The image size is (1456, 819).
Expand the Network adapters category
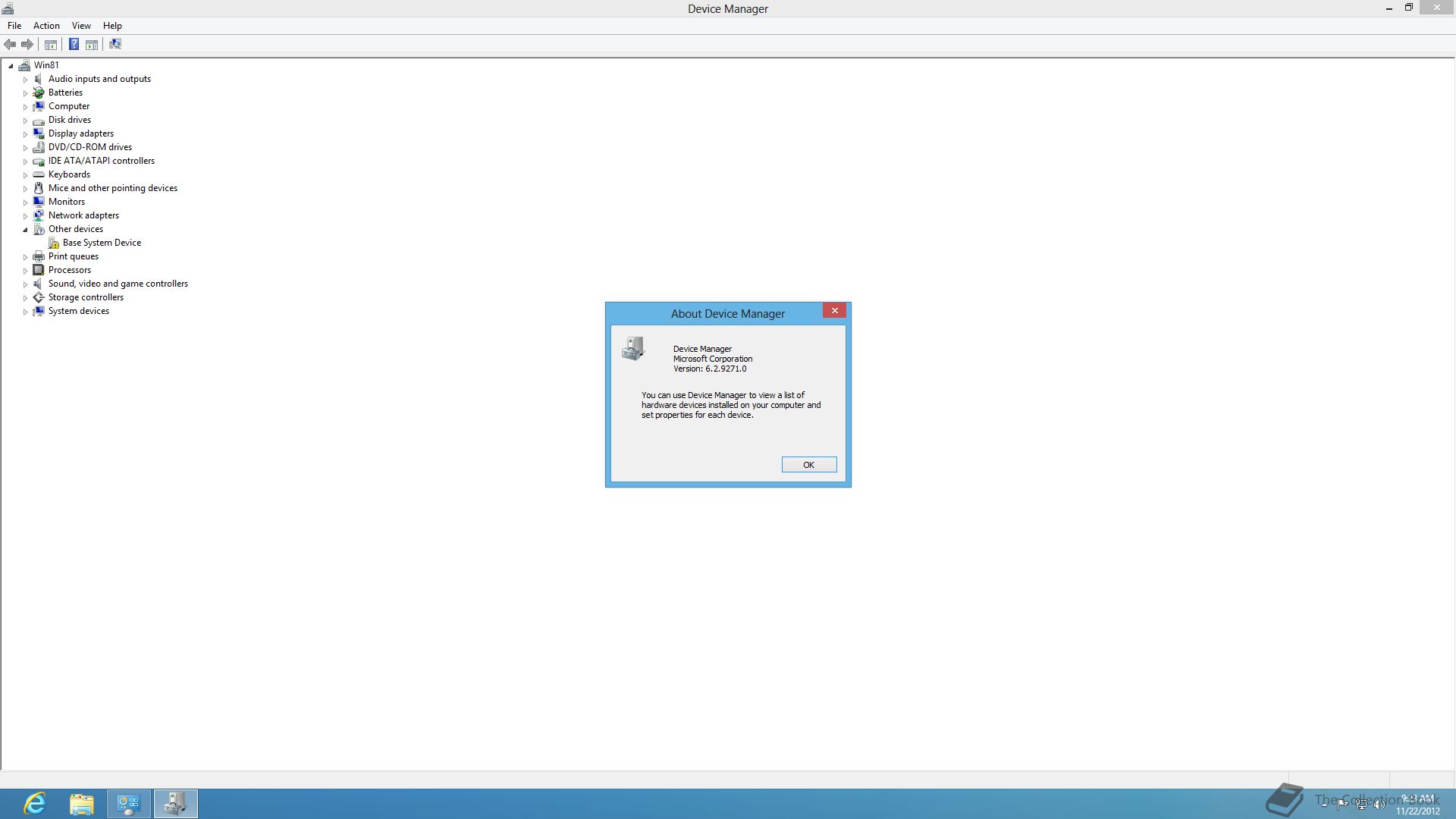[x=25, y=216]
